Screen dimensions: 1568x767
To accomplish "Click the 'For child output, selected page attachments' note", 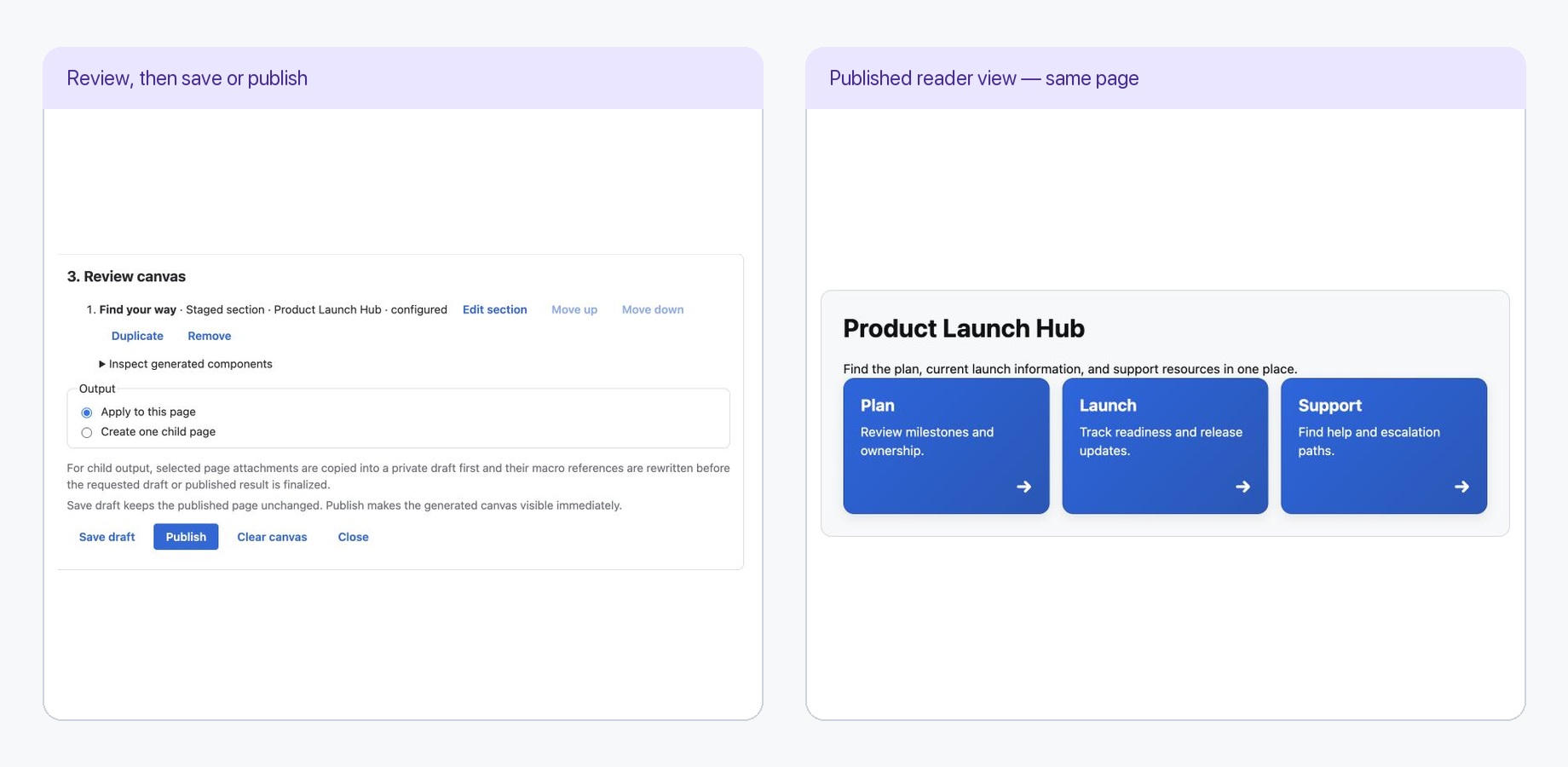I will coord(398,476).
